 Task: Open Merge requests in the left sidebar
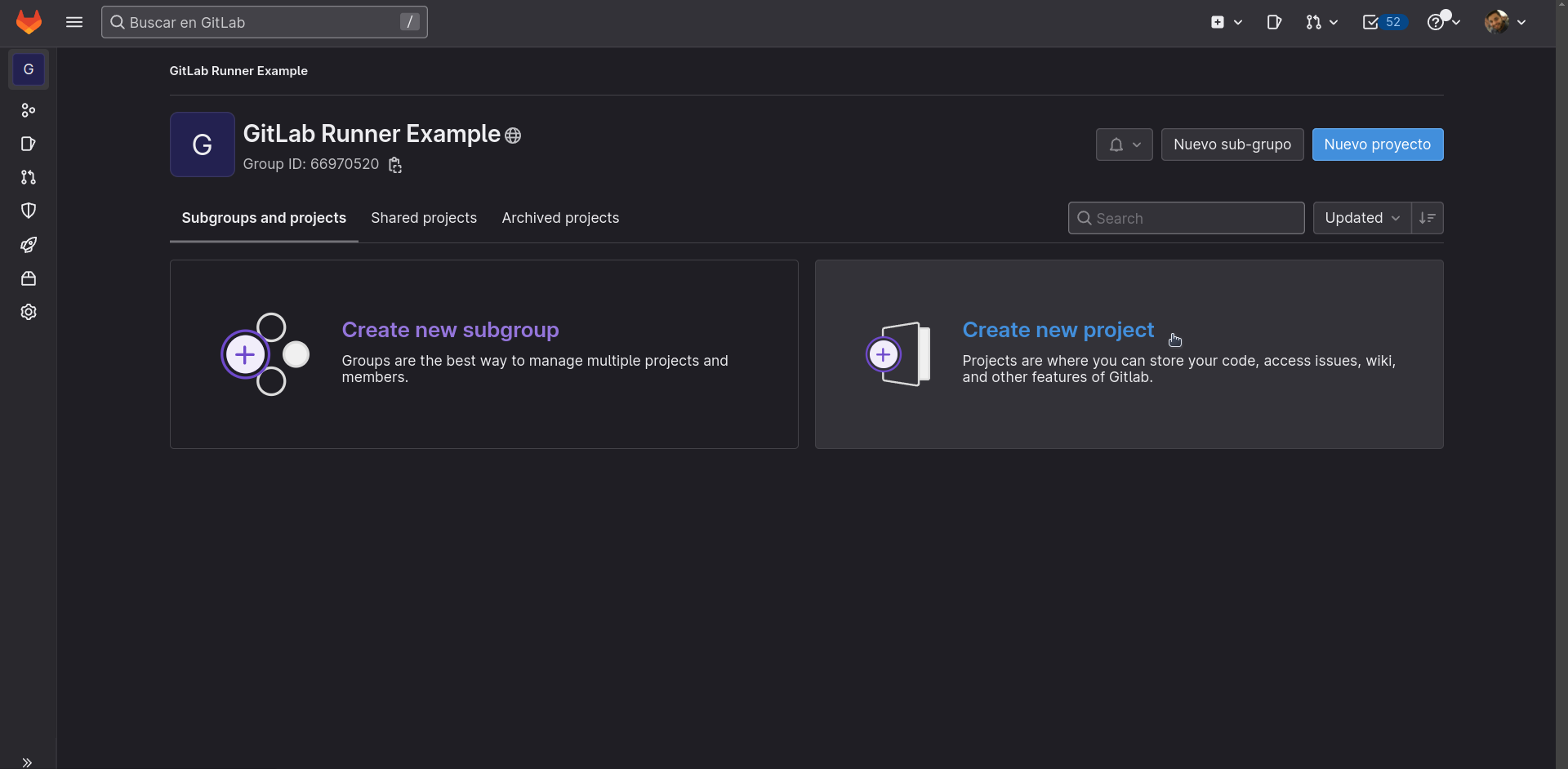[29, 177]
